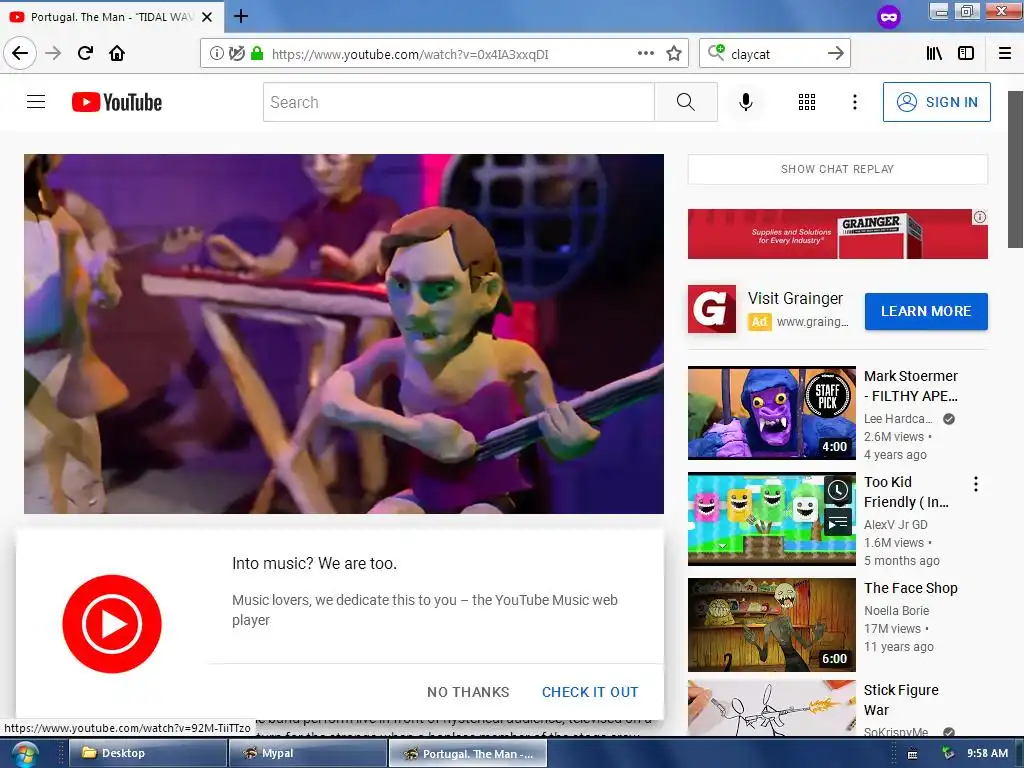Go to the YouTube home logo
1024x768 pixels.
[117, 102]
